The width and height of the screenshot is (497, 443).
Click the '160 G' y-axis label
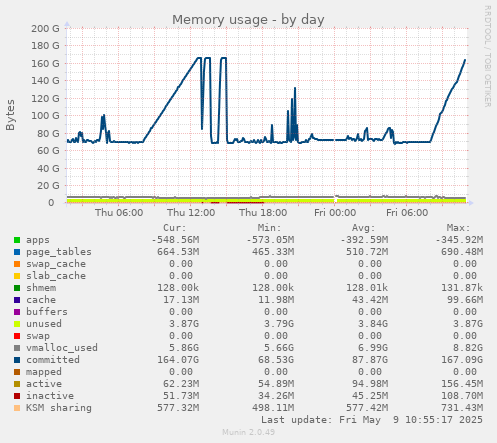click(45, 63)
